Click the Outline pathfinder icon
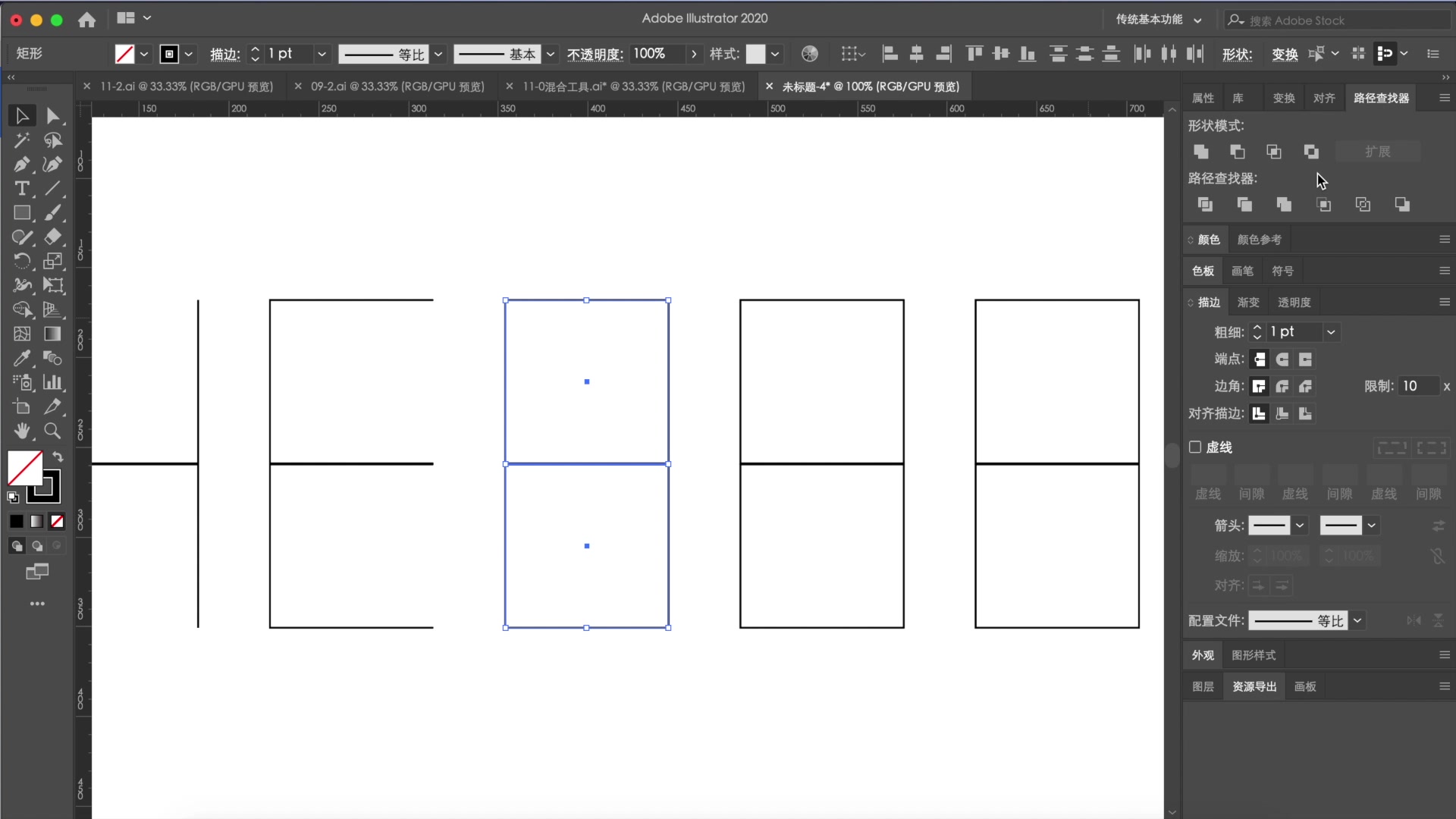Image resolution: width=1456 pixels, height=819 pixels. [x=1363, y=205]
